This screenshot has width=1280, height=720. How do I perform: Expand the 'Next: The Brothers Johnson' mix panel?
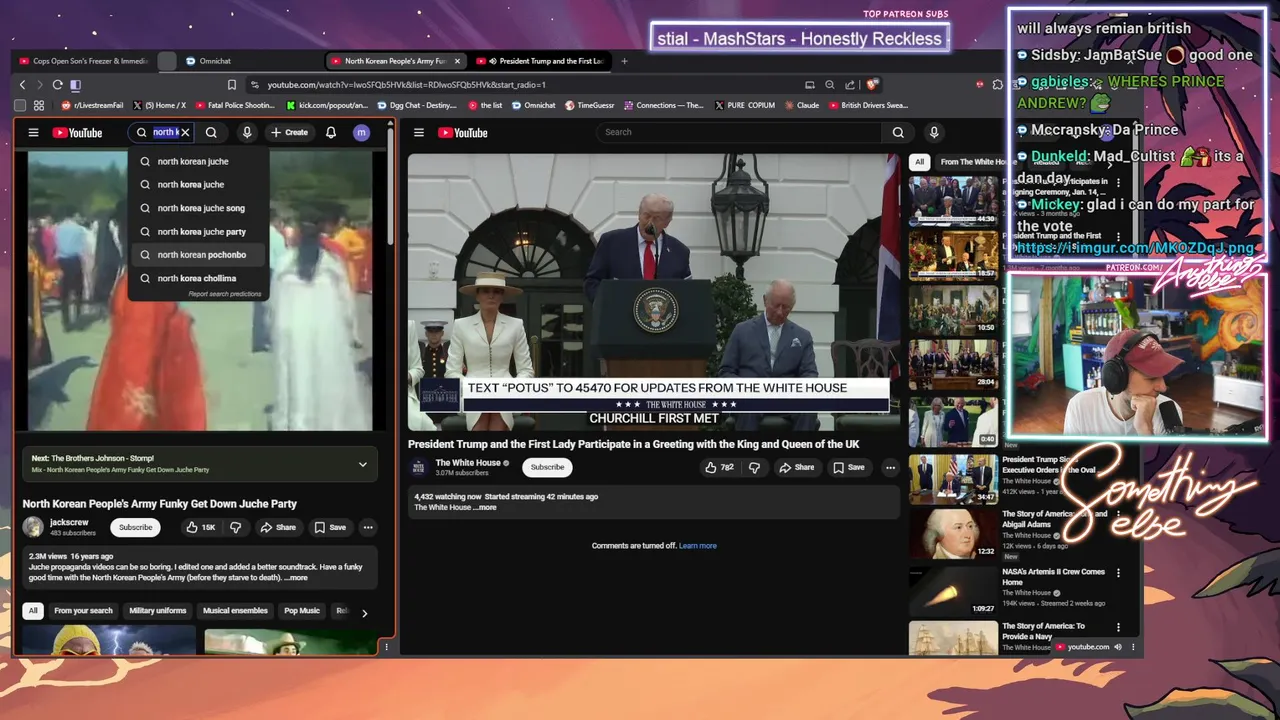tap(363, 464)
